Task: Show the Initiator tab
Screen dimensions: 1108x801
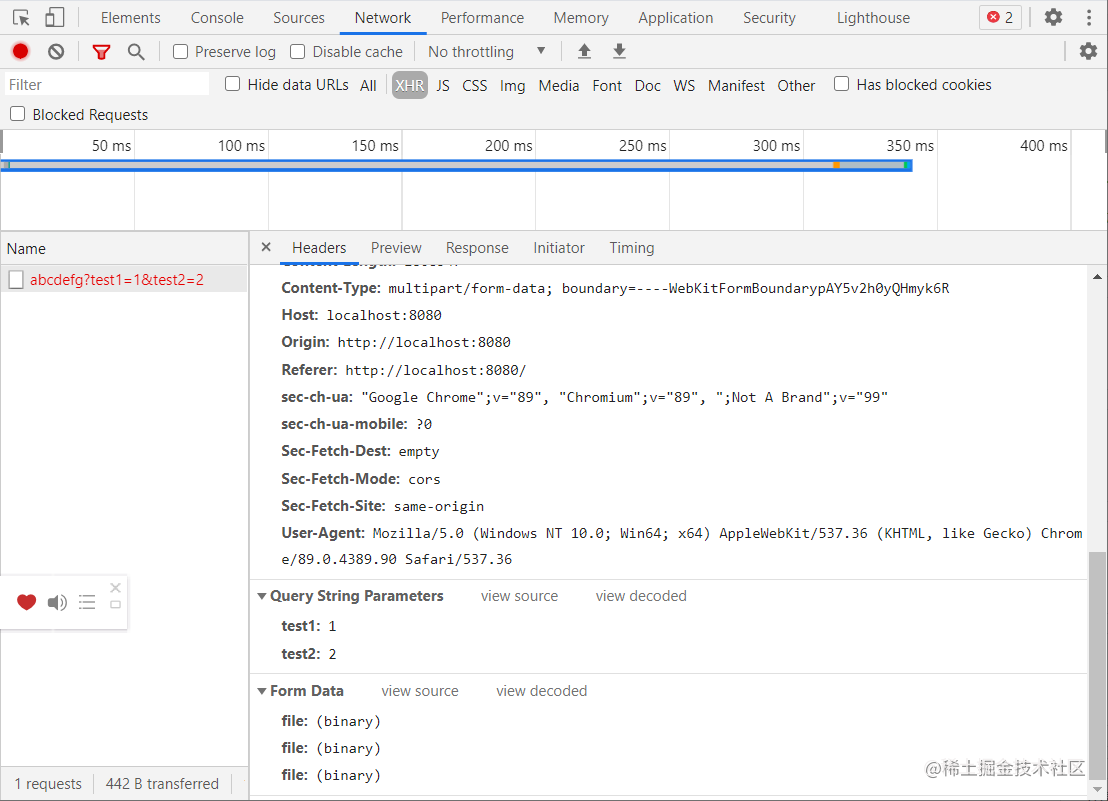Action: [559, 248]
